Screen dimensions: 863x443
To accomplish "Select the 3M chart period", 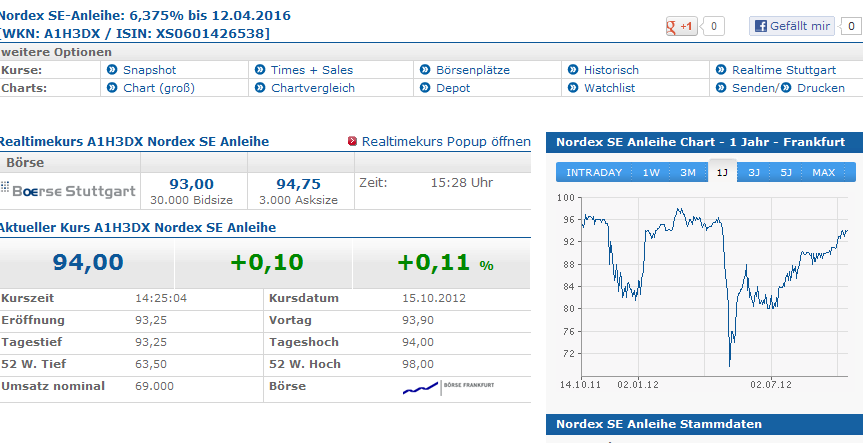I will click(x=688, y=173).
